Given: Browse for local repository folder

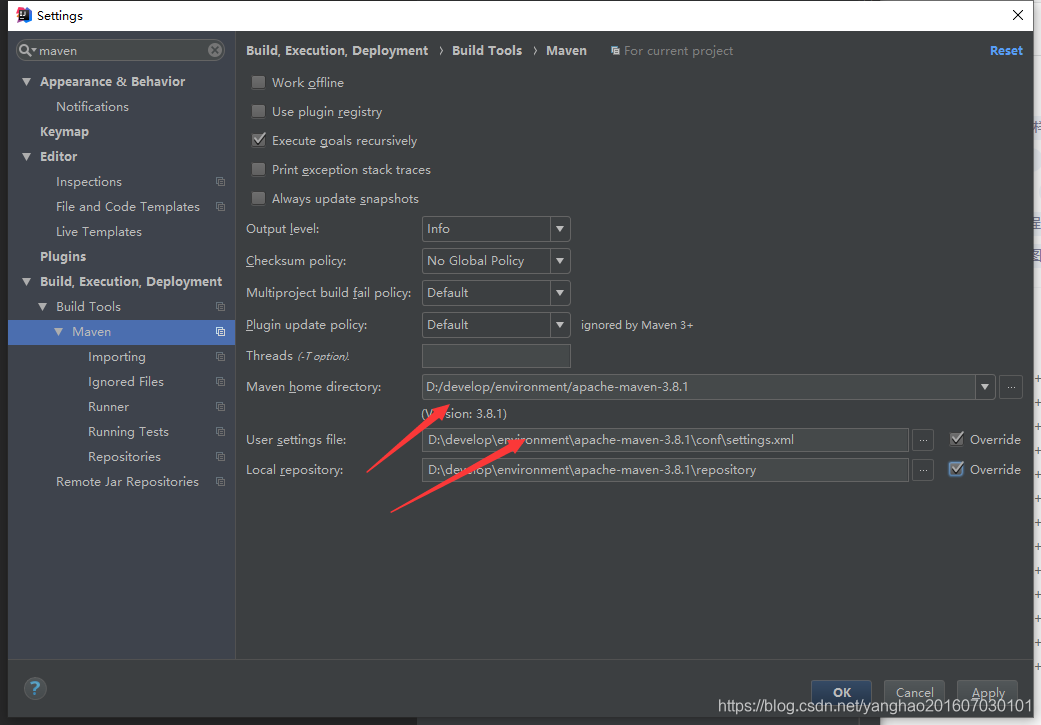Looking at the screenshot, I should click(923, 470).
